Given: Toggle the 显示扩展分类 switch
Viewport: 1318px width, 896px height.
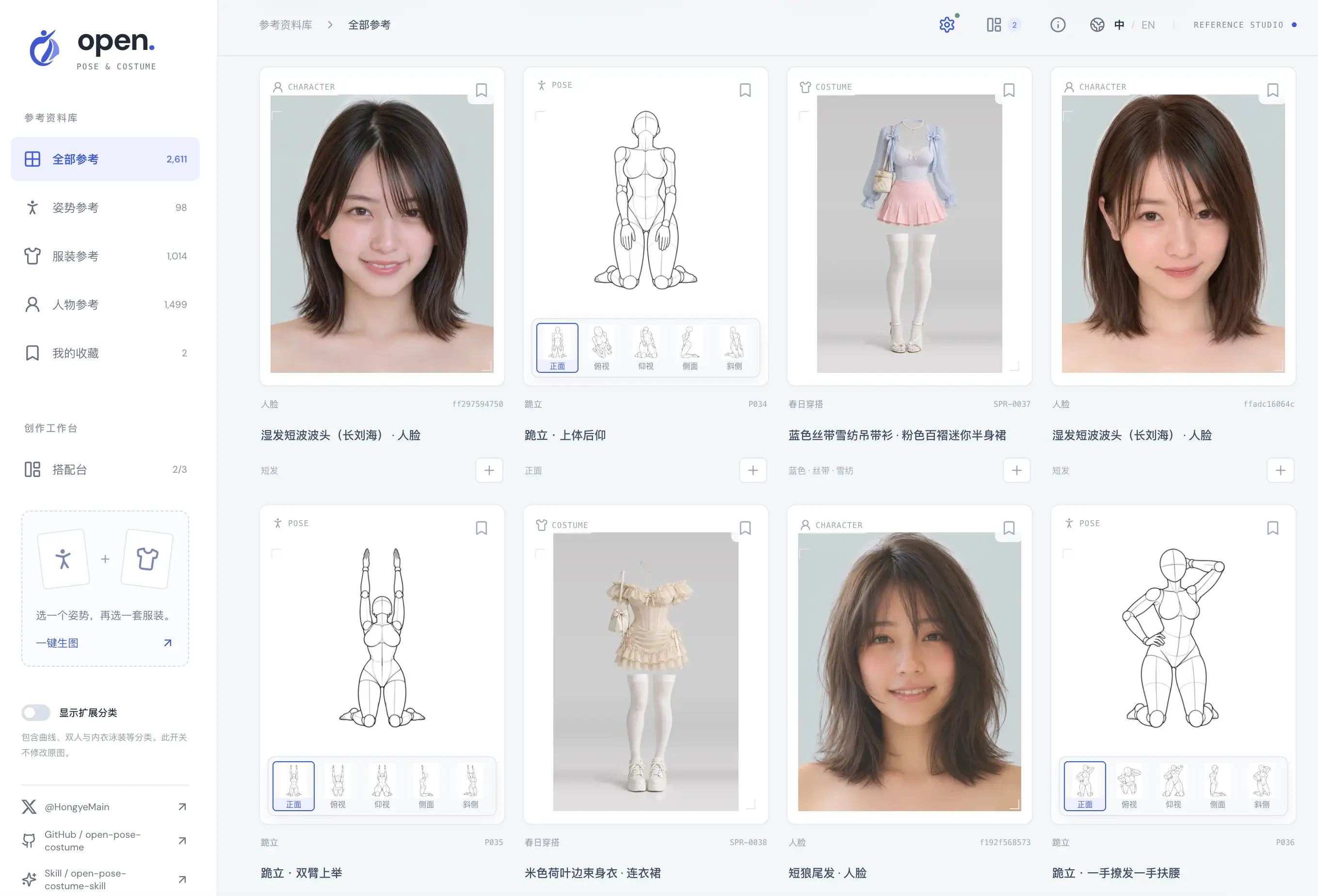Looking at the screenshot, I should tap(36, 712).
